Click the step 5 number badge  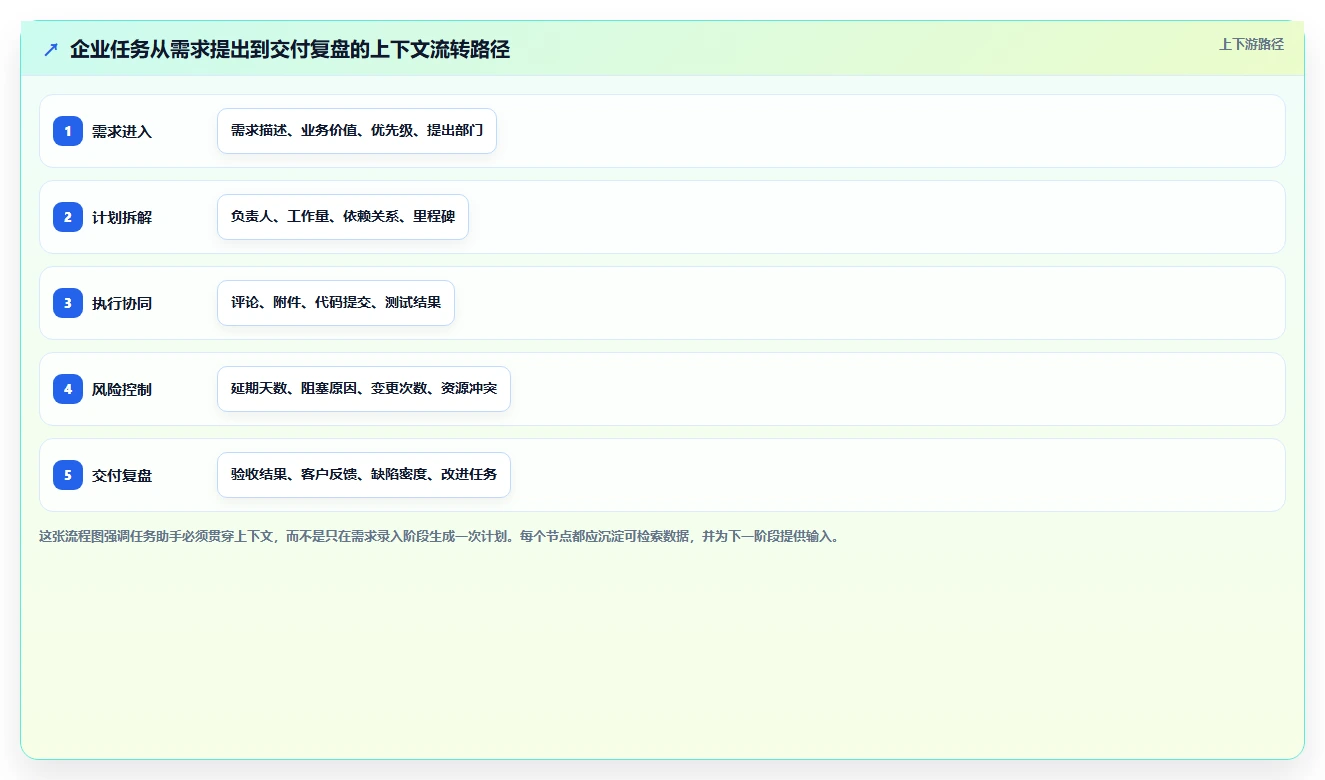pyautogui.click(x=68, y=475)
